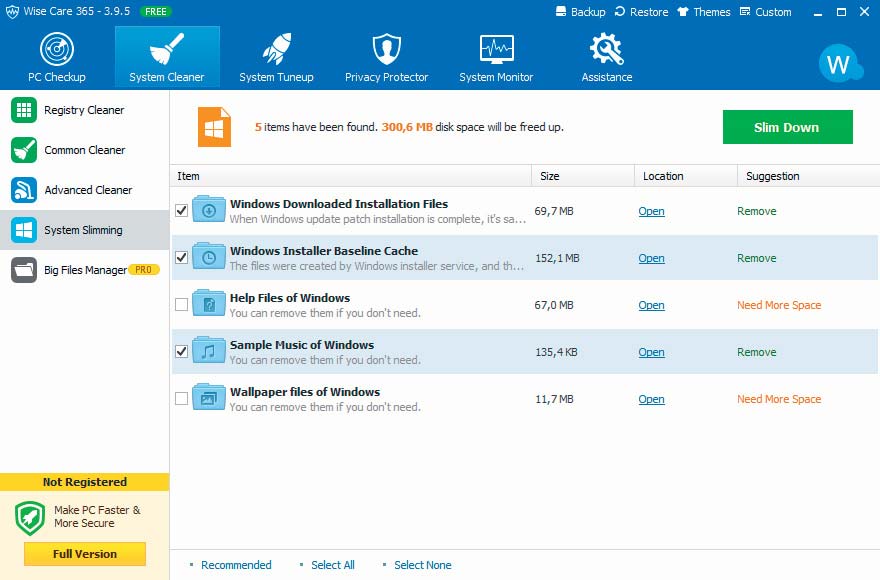Open Assistance gear wrench icon
The width and height of the screenshot is (880, 580).
pos(606,49)
